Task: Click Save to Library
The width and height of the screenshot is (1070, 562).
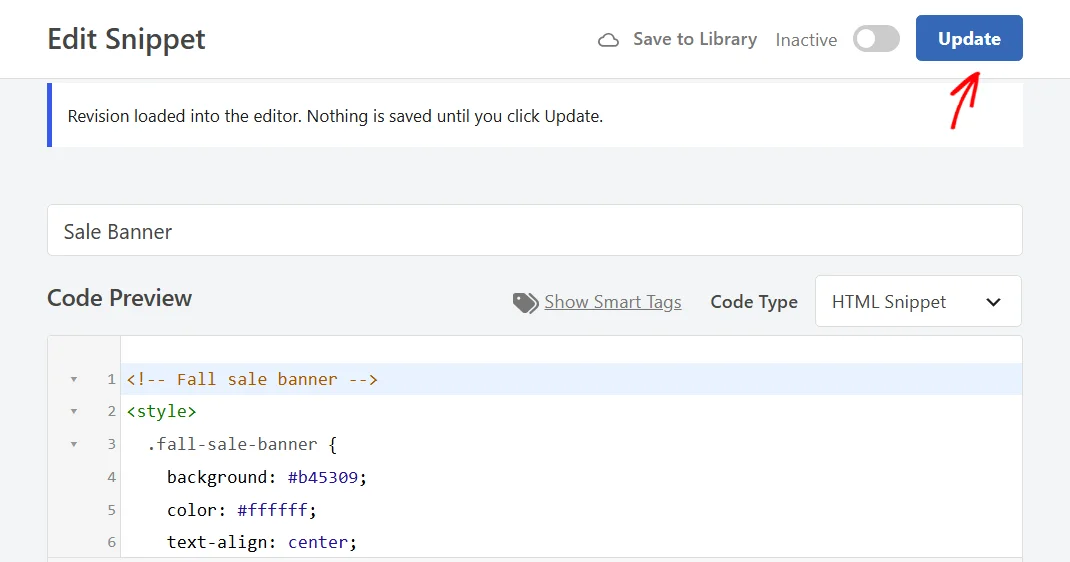Action: click(695, 39)
